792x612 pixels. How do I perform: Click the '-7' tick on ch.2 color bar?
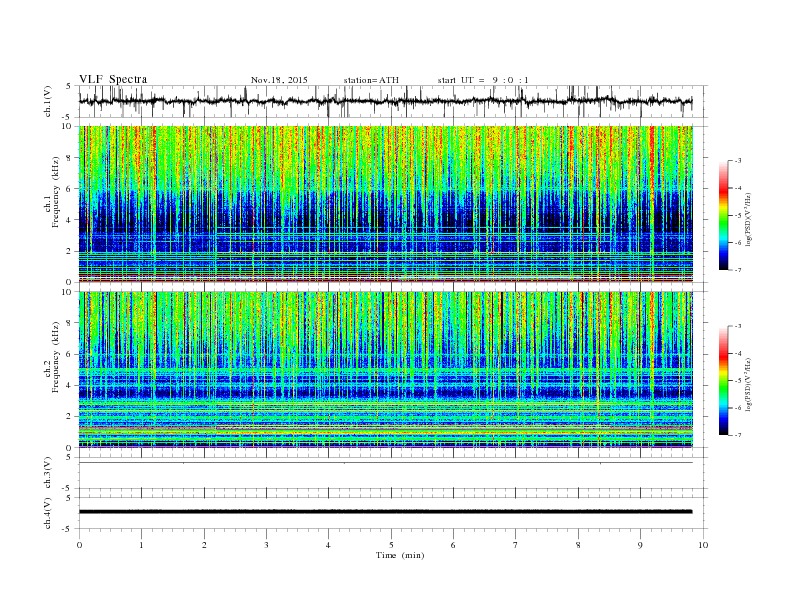737,435
